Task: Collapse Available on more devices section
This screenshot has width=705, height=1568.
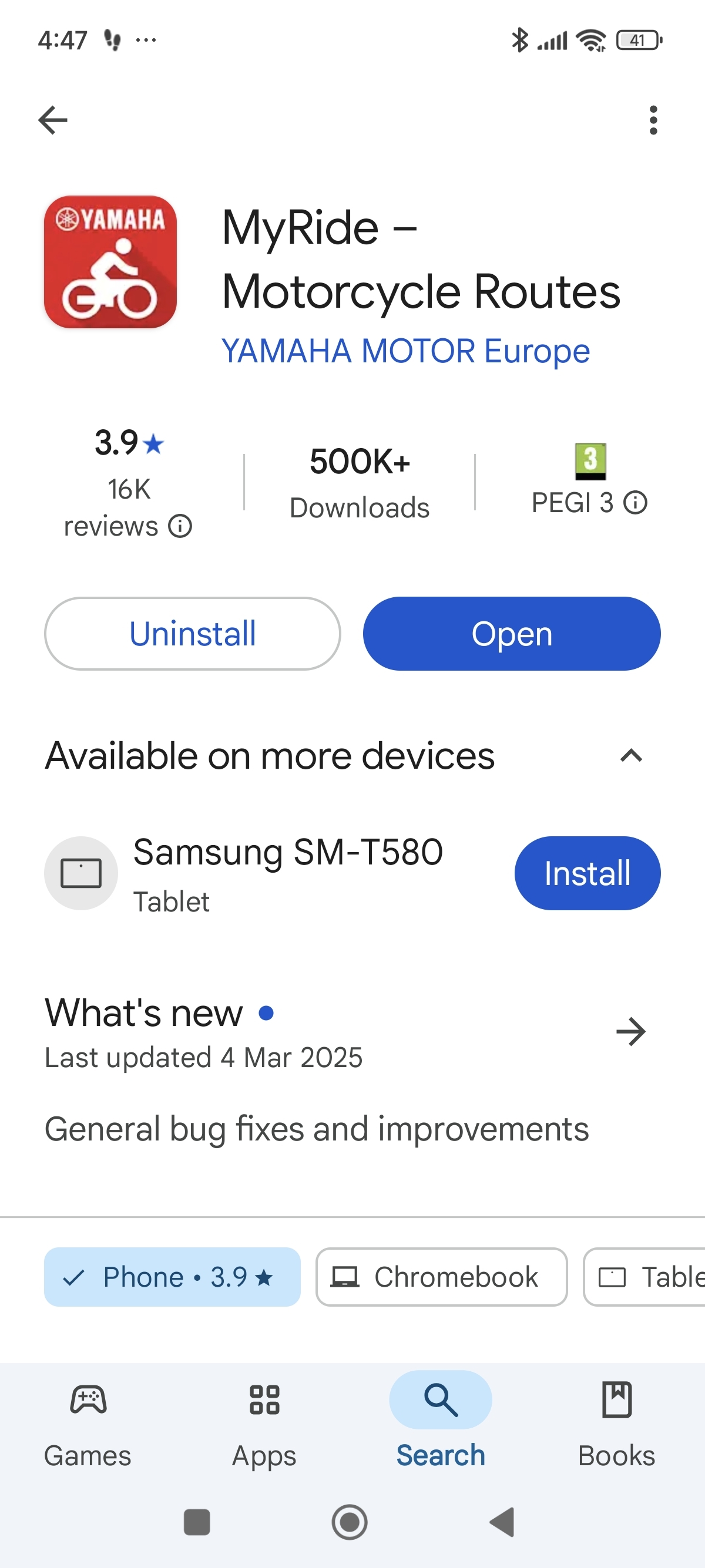Action: (x=631, y=756)
